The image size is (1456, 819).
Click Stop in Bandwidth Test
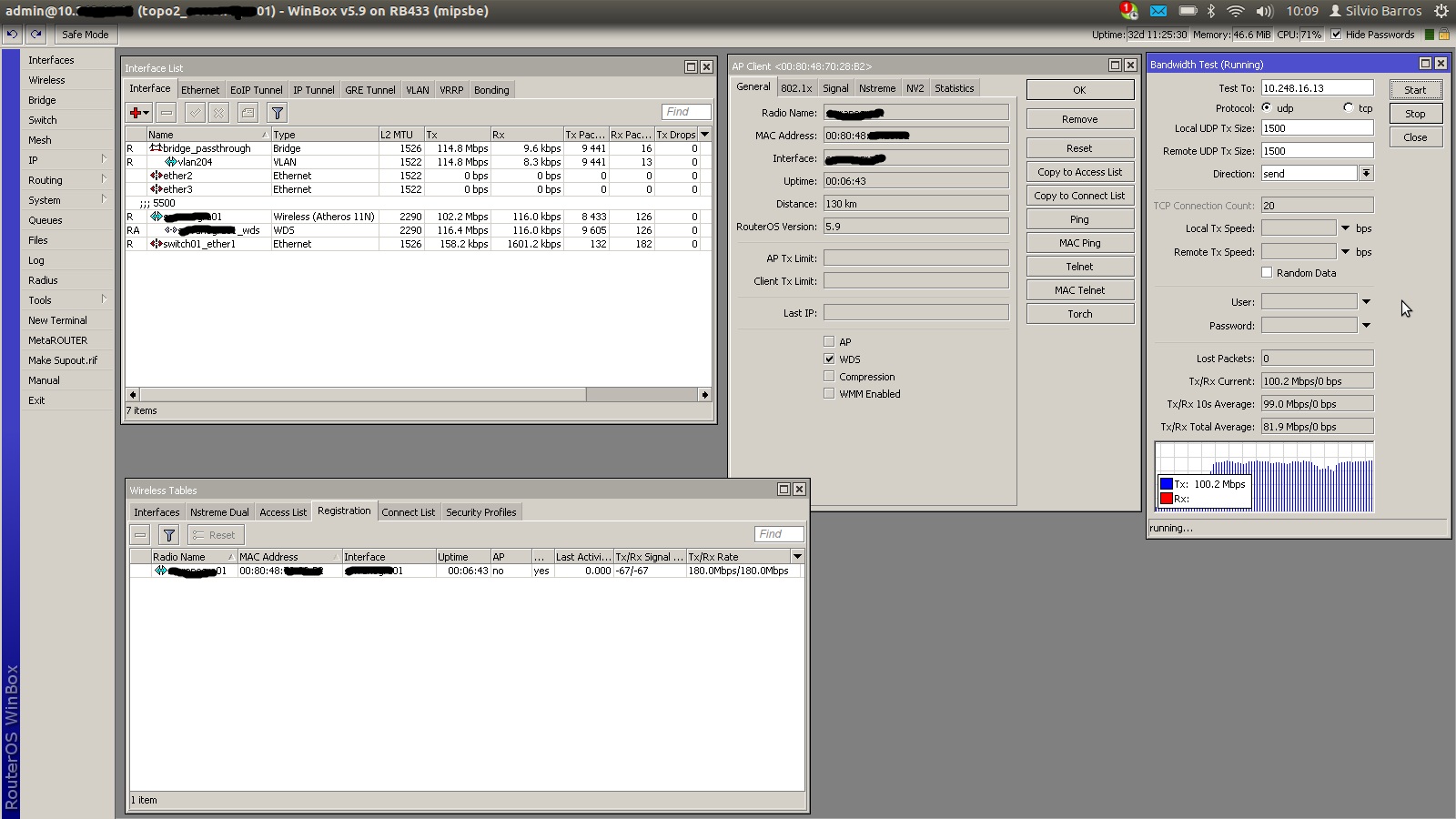click(x=1415, y=114)
